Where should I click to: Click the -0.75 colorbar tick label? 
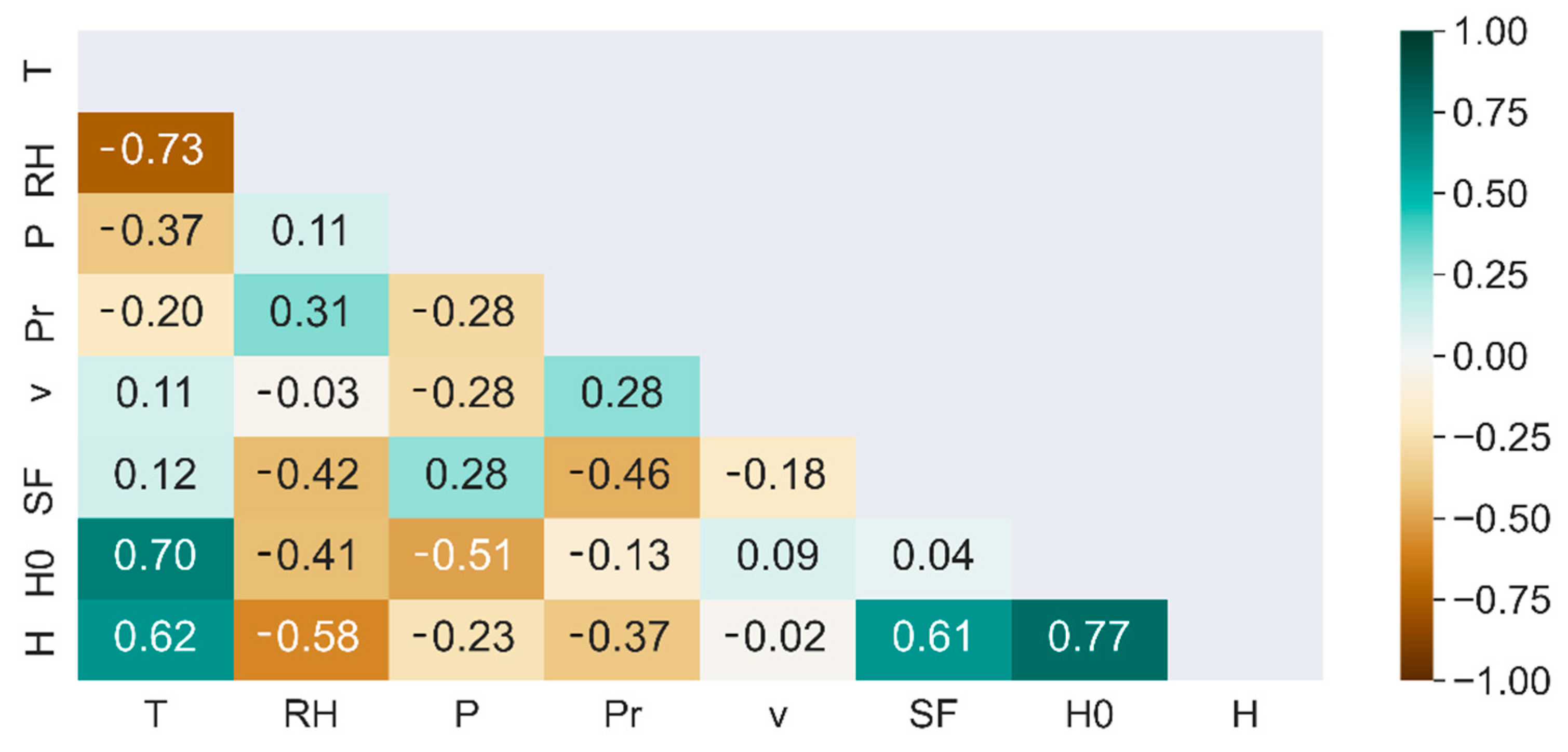tap(1501, 600)
